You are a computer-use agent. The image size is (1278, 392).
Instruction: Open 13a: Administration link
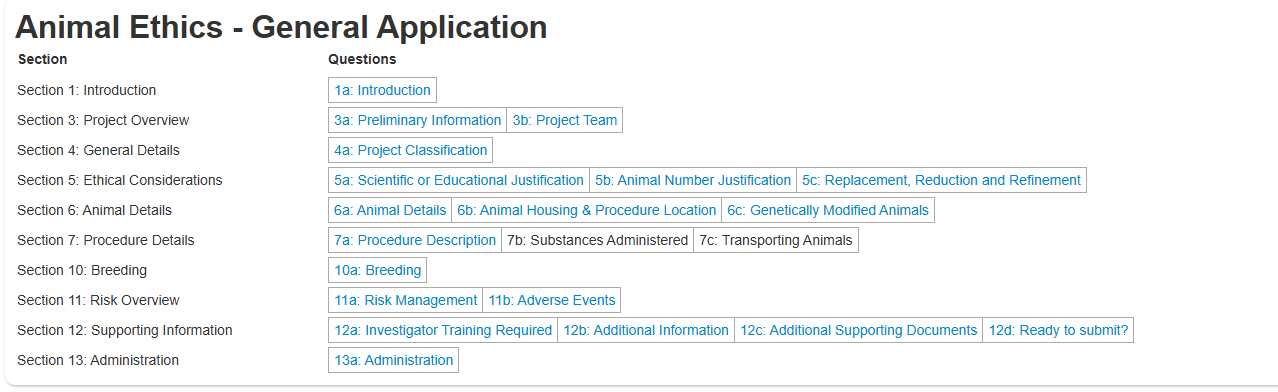coord(393,360)
